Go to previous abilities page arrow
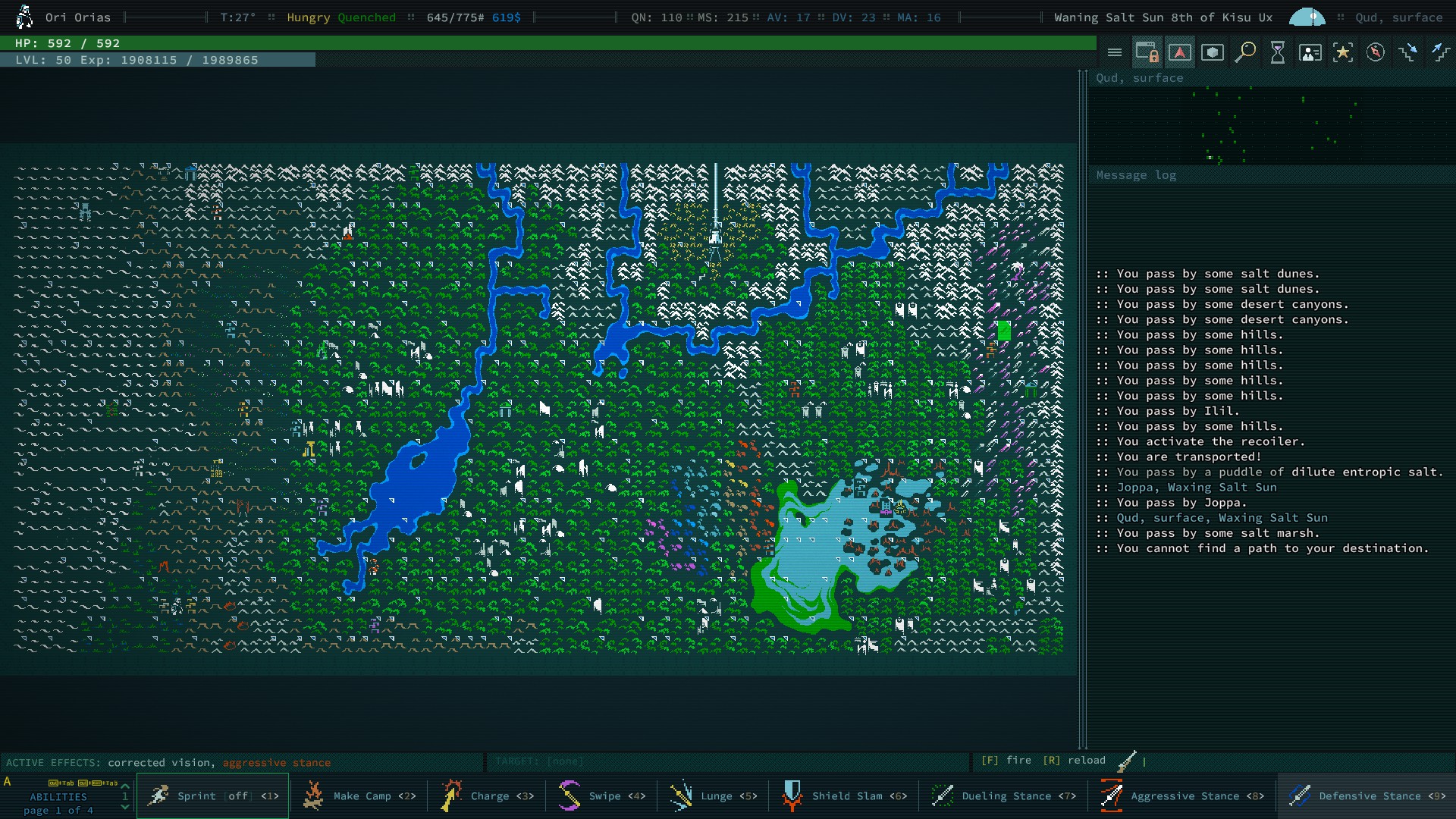Screen dimensions: 1456x819 pyautogui.click(x=125, y=786)
